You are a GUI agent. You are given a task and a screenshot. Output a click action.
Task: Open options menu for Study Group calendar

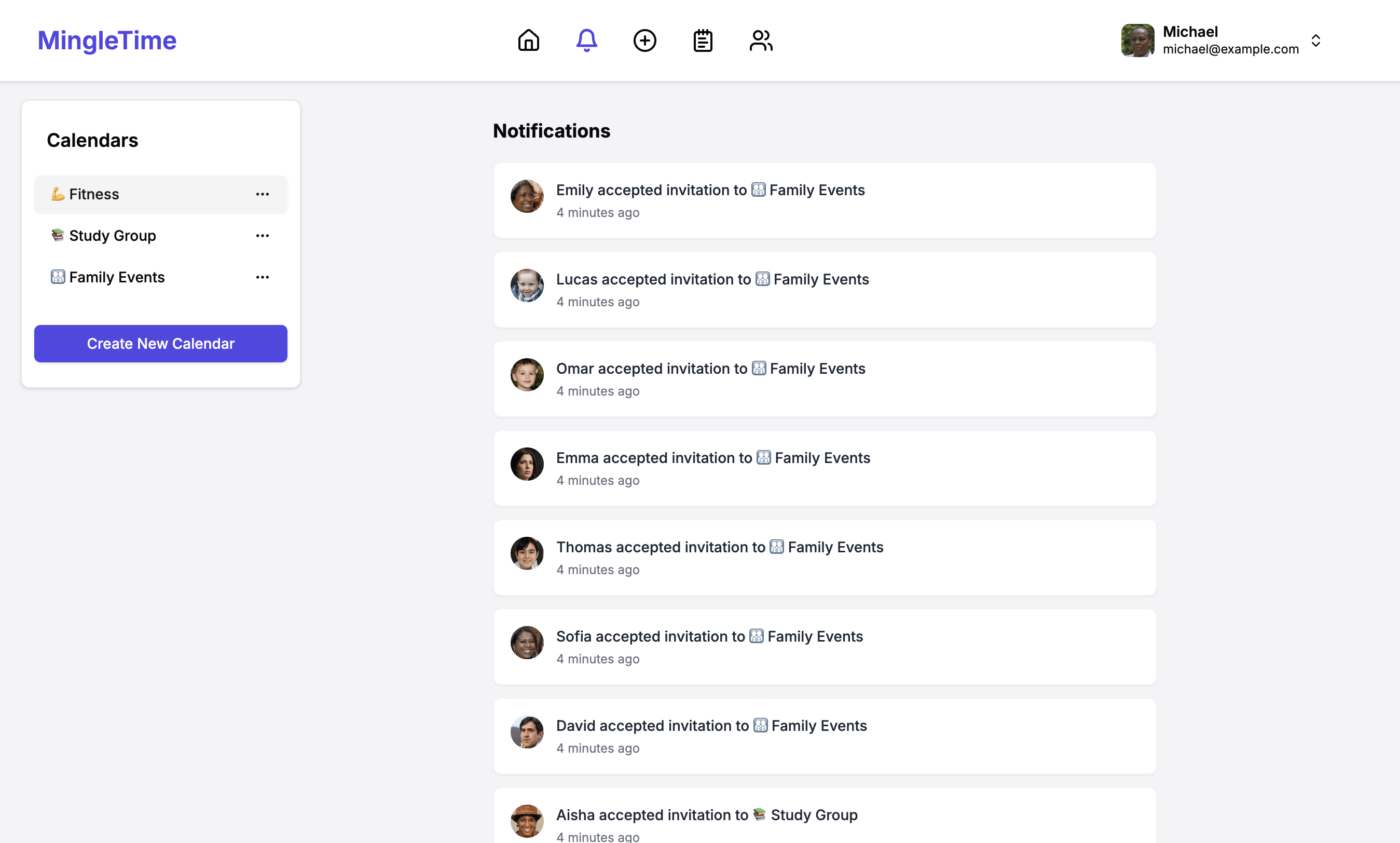coord(263,235)
